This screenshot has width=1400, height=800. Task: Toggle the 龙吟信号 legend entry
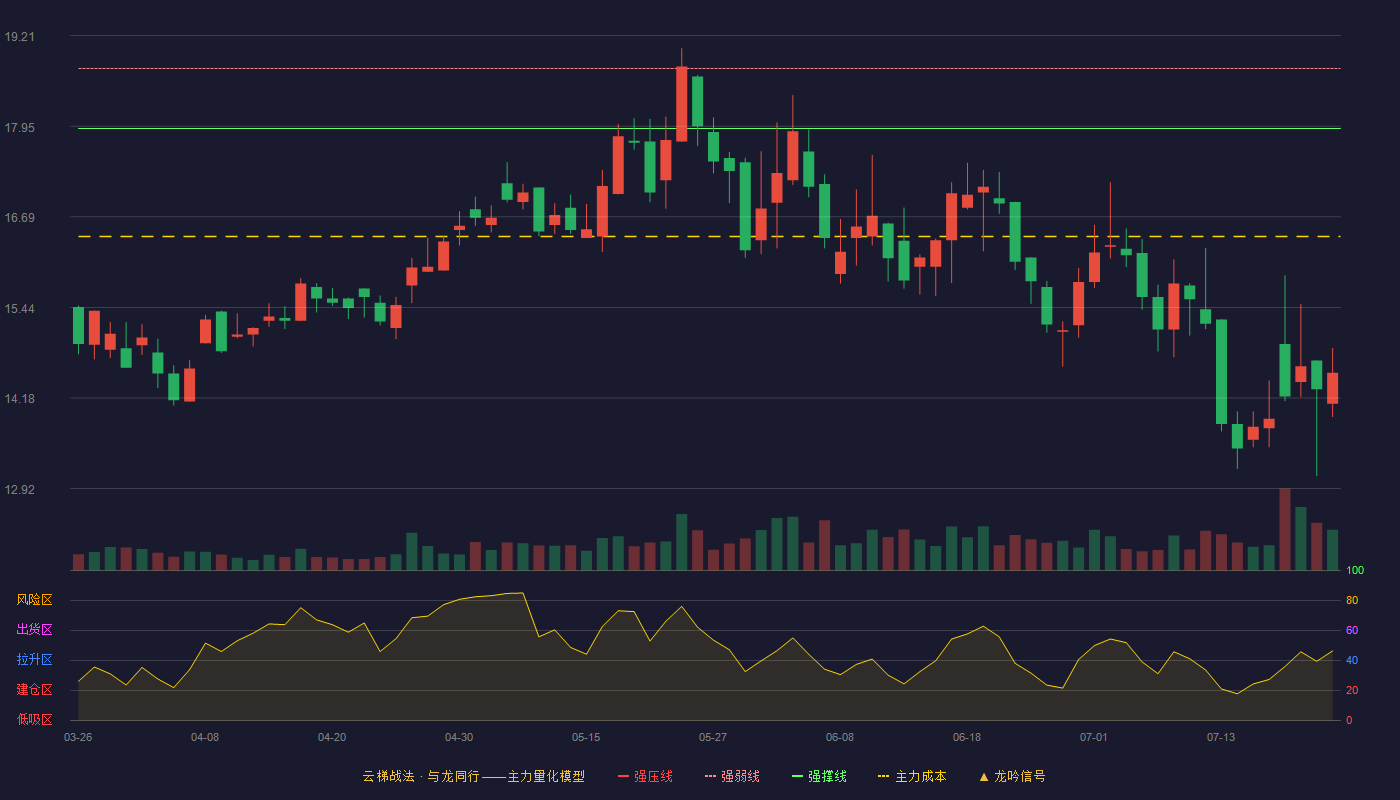click(1011, 776)
